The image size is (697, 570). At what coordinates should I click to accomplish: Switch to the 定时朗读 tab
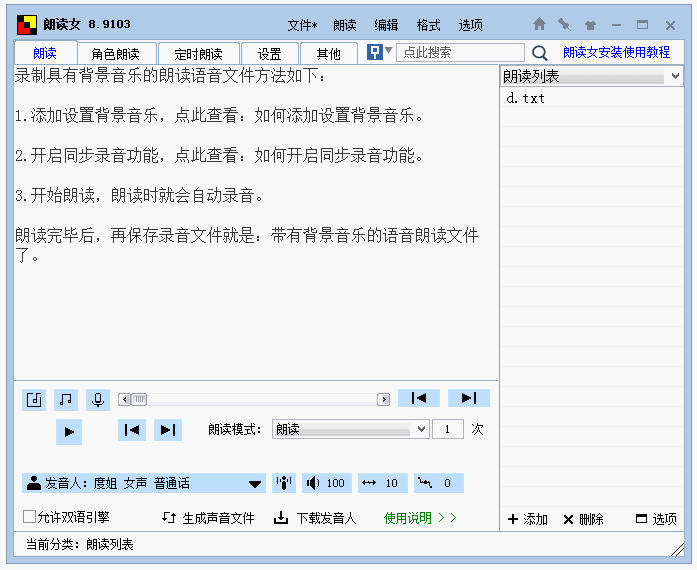(x=199, y=54)
